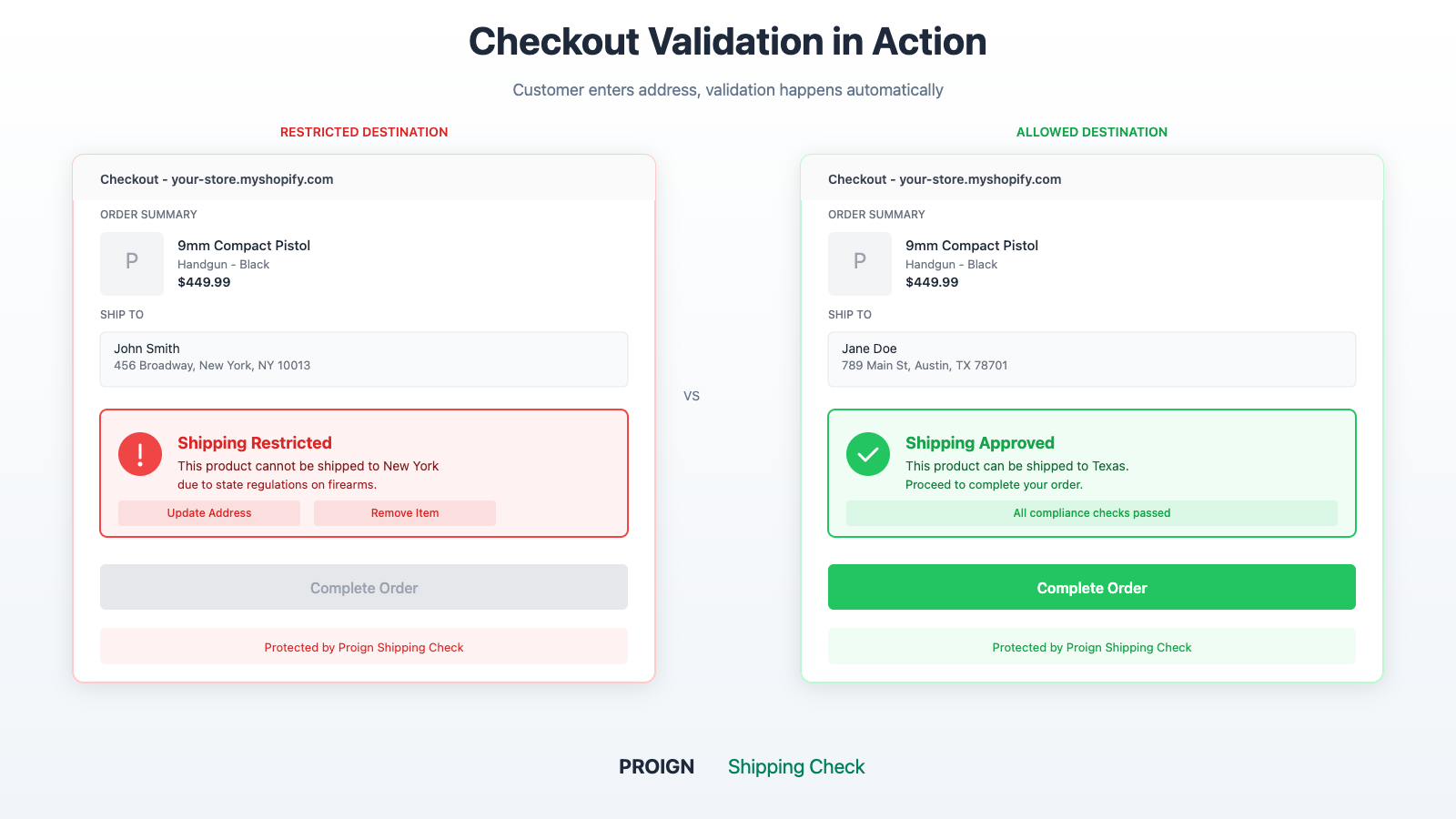The height and width of the screenshot is (819, 1456).
Task: Click the red Shipping Restricted alert icon
Action: coord(139,453)
